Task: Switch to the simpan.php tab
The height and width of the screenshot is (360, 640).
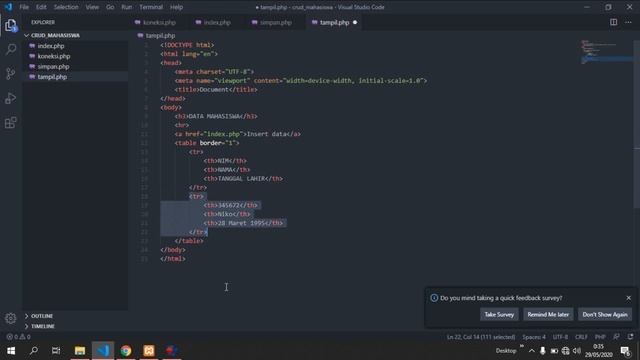Action: [276, 22]
